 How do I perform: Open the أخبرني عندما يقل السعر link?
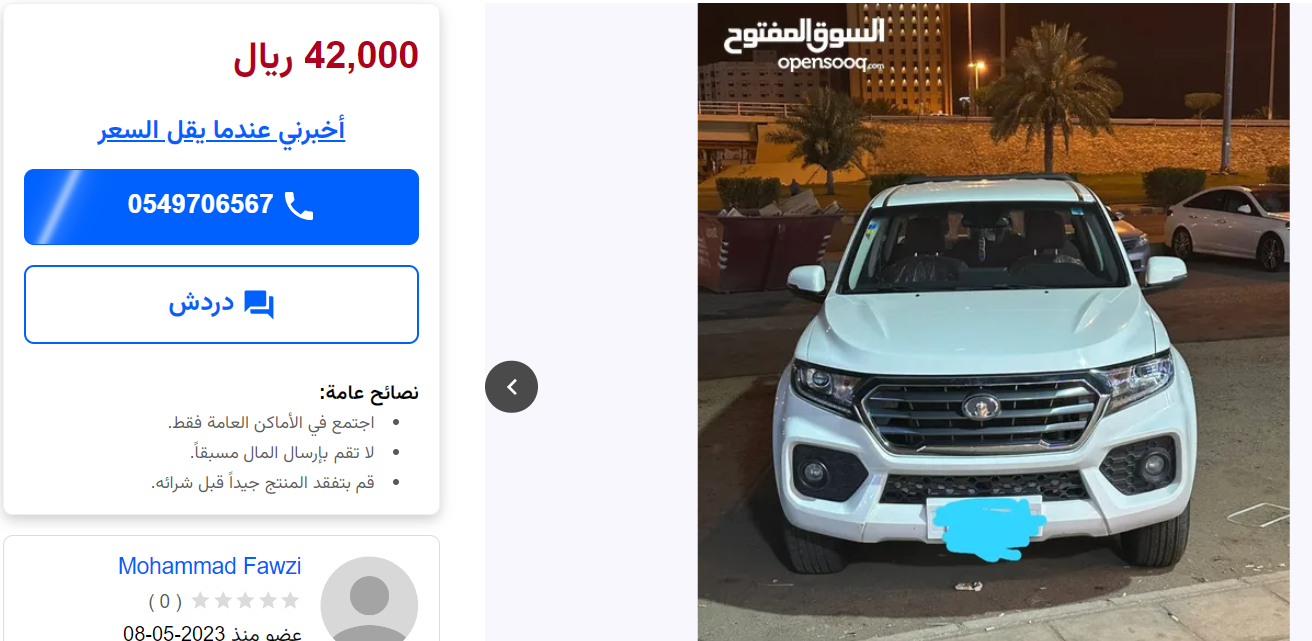pyautogui.click(x=222, y=130)
